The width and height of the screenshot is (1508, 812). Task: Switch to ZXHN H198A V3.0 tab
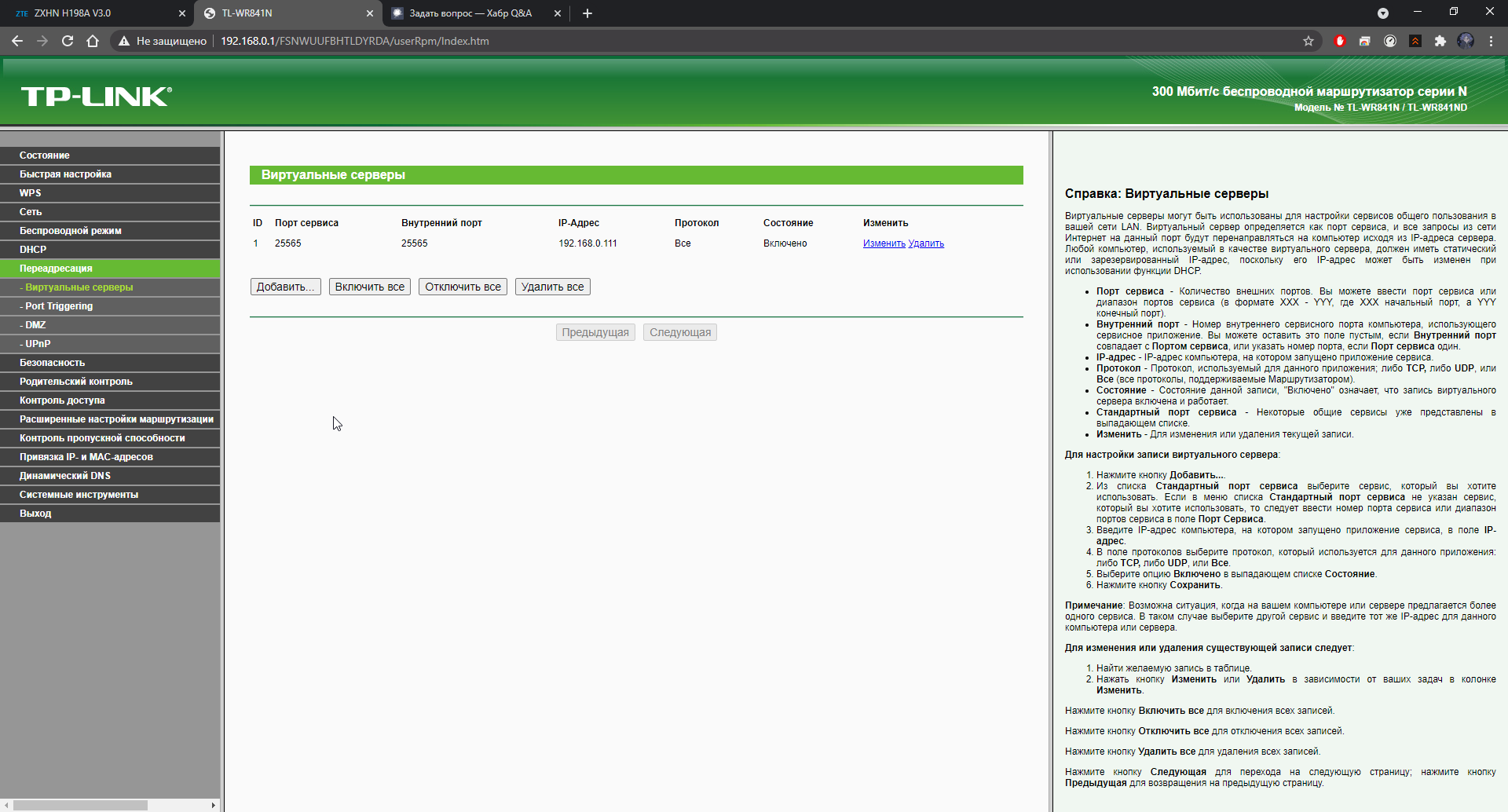[96, 13]
